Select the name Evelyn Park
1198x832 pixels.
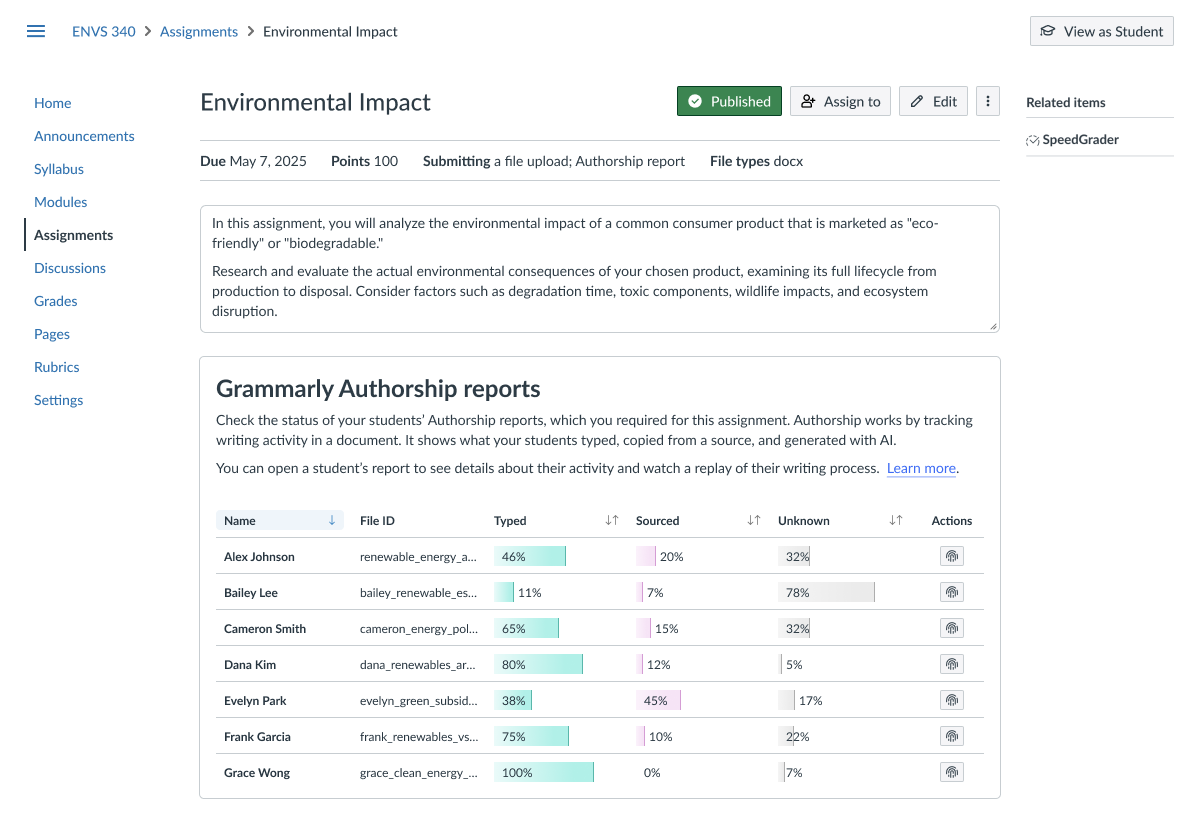click(255, 701)
